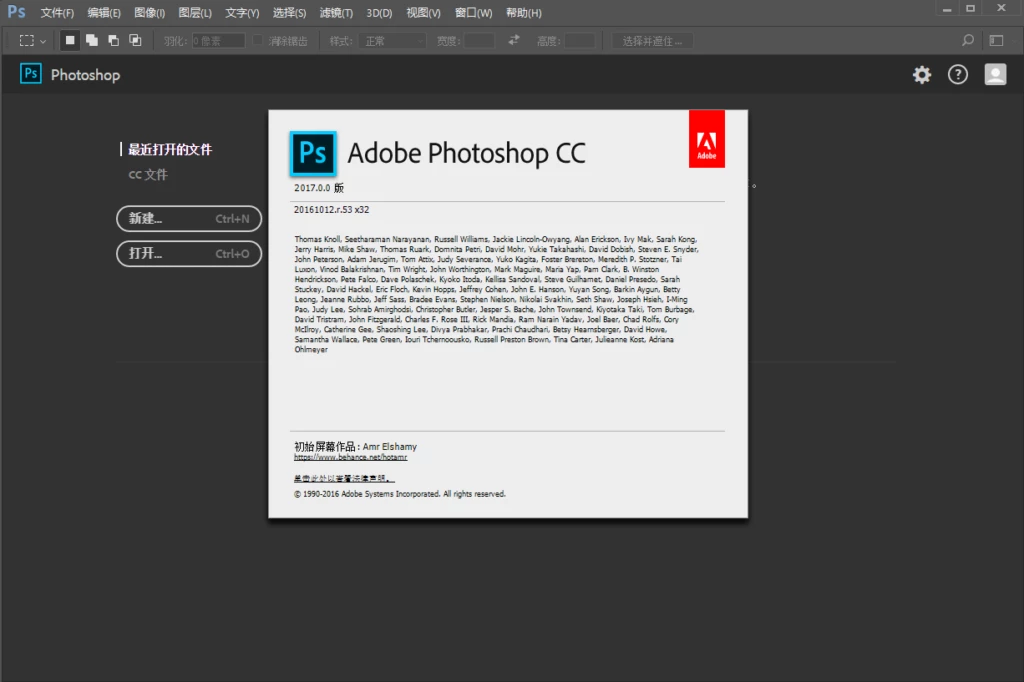The width and height of the screenshot is (1024, 682).
Task: Select the Subtract from Selection icon
Action: (x=114, y=41)
